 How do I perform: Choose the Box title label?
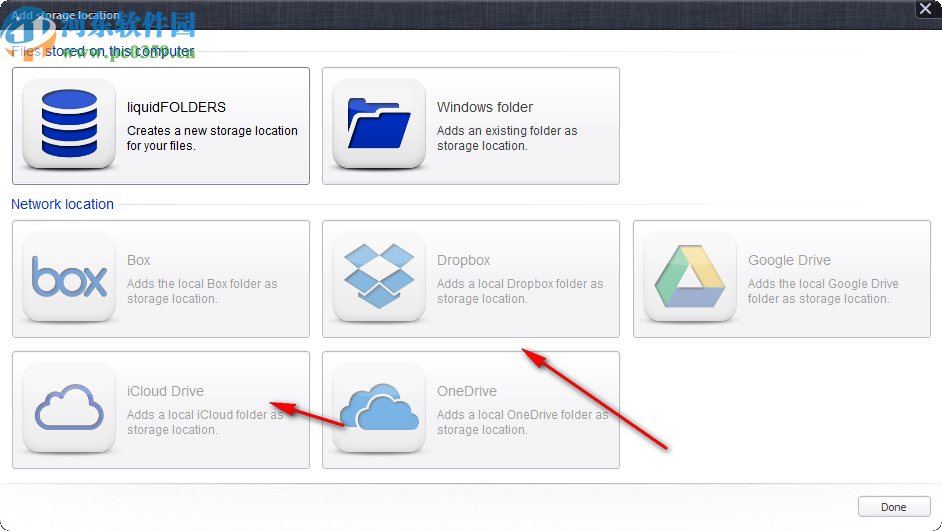click(138, 260)
